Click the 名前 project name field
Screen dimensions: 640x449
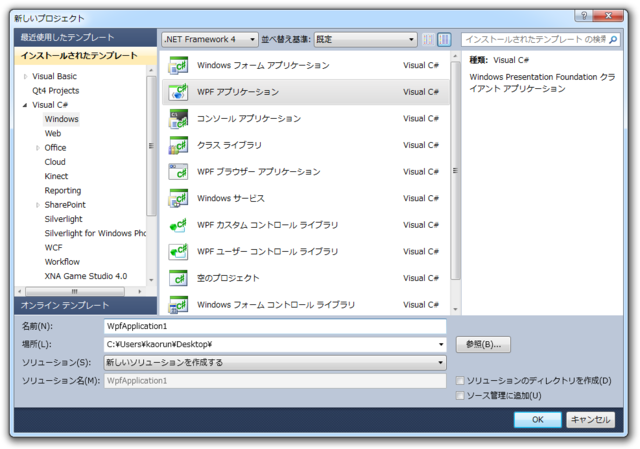pyautogui.click(x=275, y=326)
